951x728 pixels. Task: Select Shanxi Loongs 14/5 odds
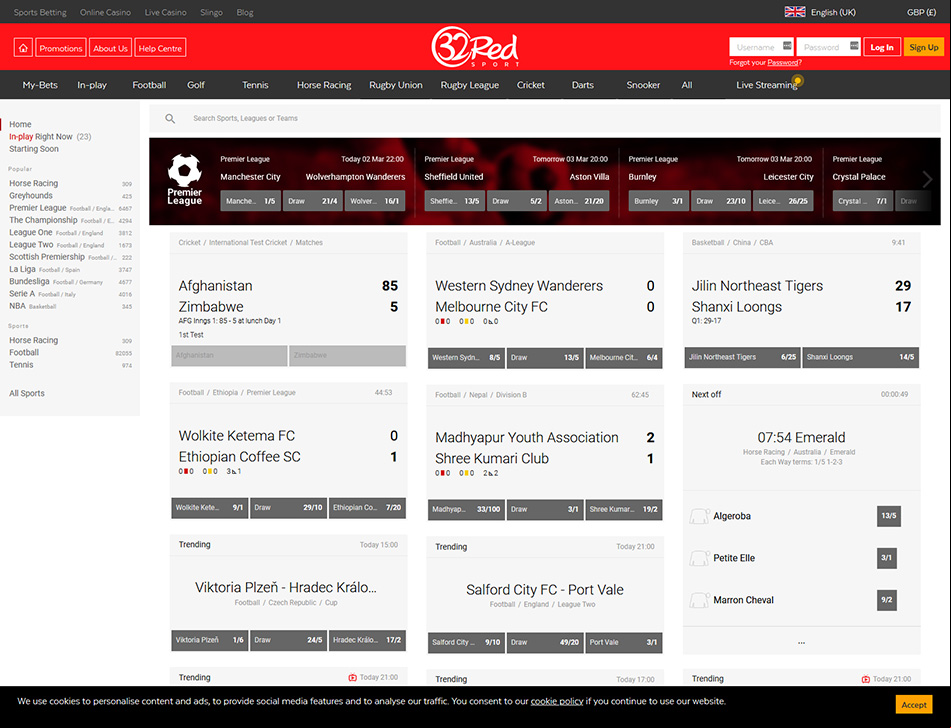coord(860,357)
